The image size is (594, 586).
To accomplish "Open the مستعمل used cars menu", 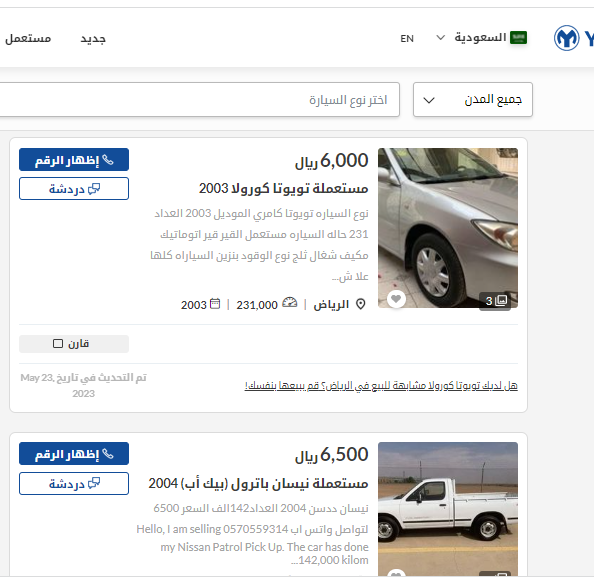I will [28, 39].
